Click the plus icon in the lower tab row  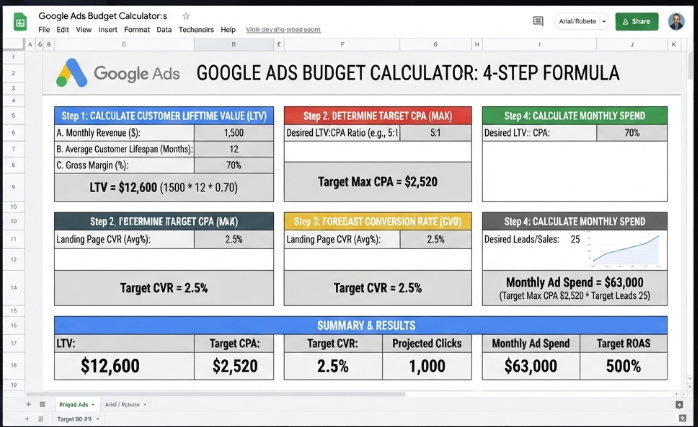27,419
